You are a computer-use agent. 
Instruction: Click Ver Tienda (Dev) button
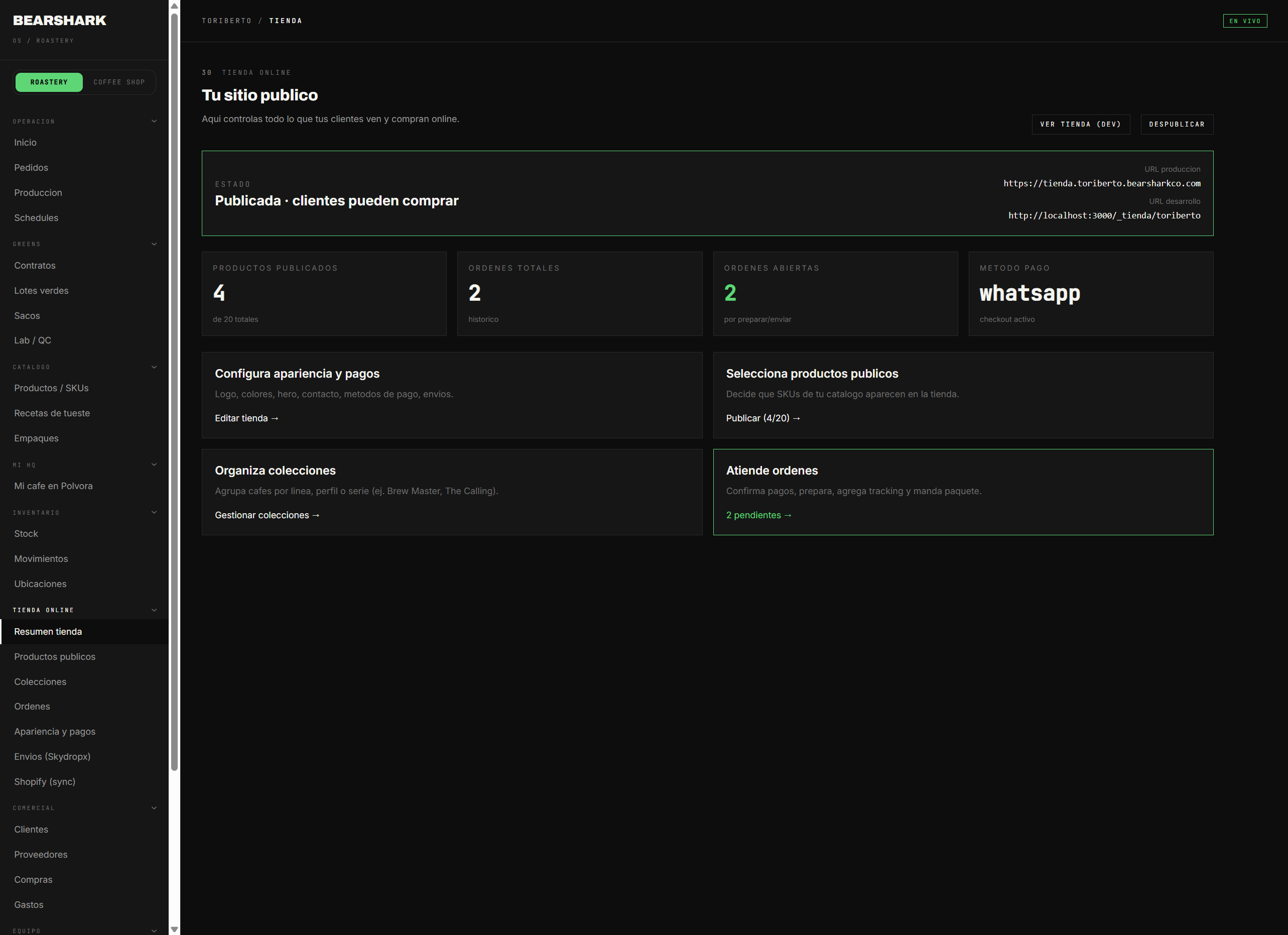[x=1081, y=125]
